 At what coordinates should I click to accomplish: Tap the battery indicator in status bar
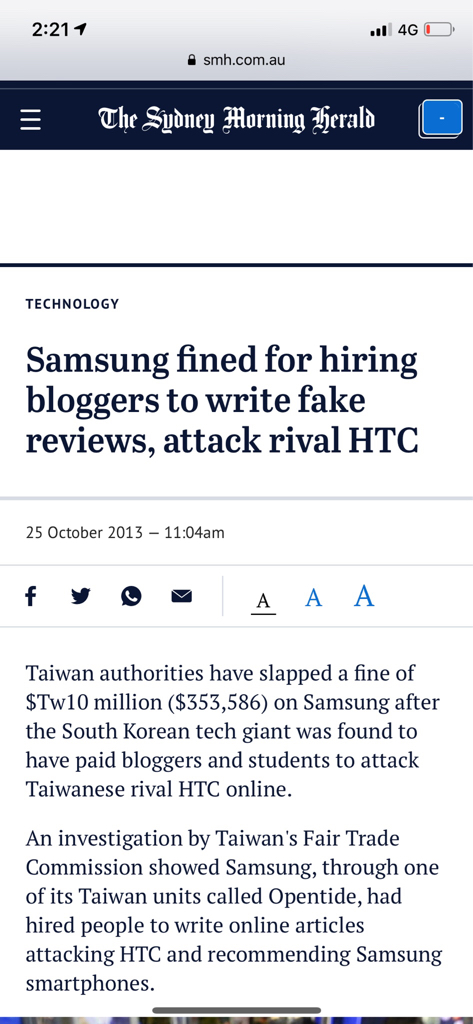click(438, 29)
